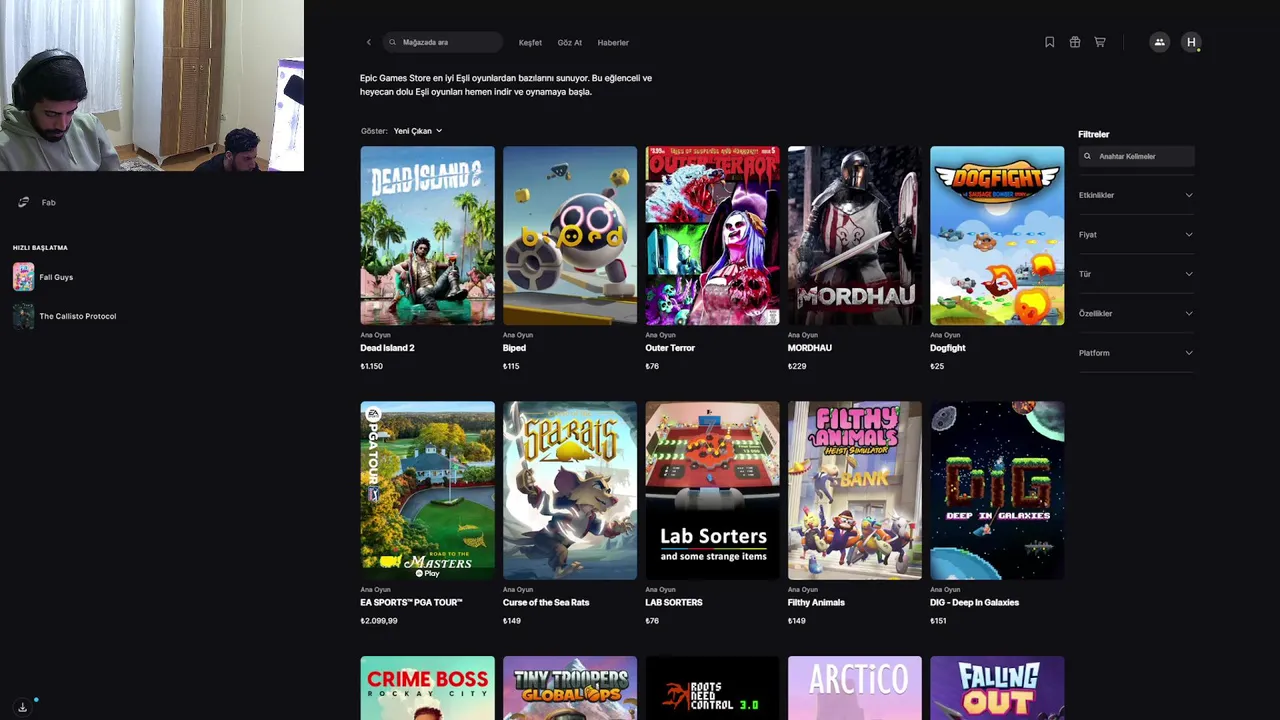The image size is (1280, 720).
Task: Open the Falling Out cover art
Action: pos(997,688)
